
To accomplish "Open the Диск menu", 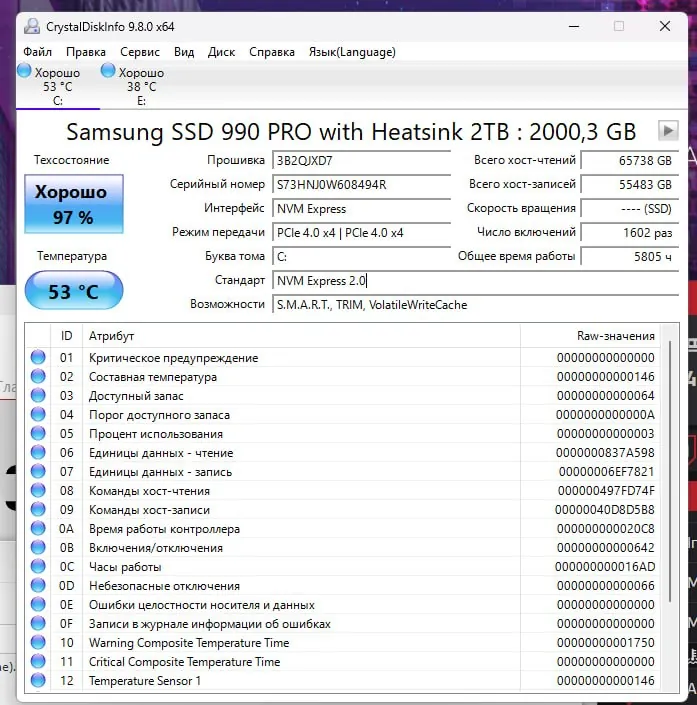I will (x=221, y=52).
